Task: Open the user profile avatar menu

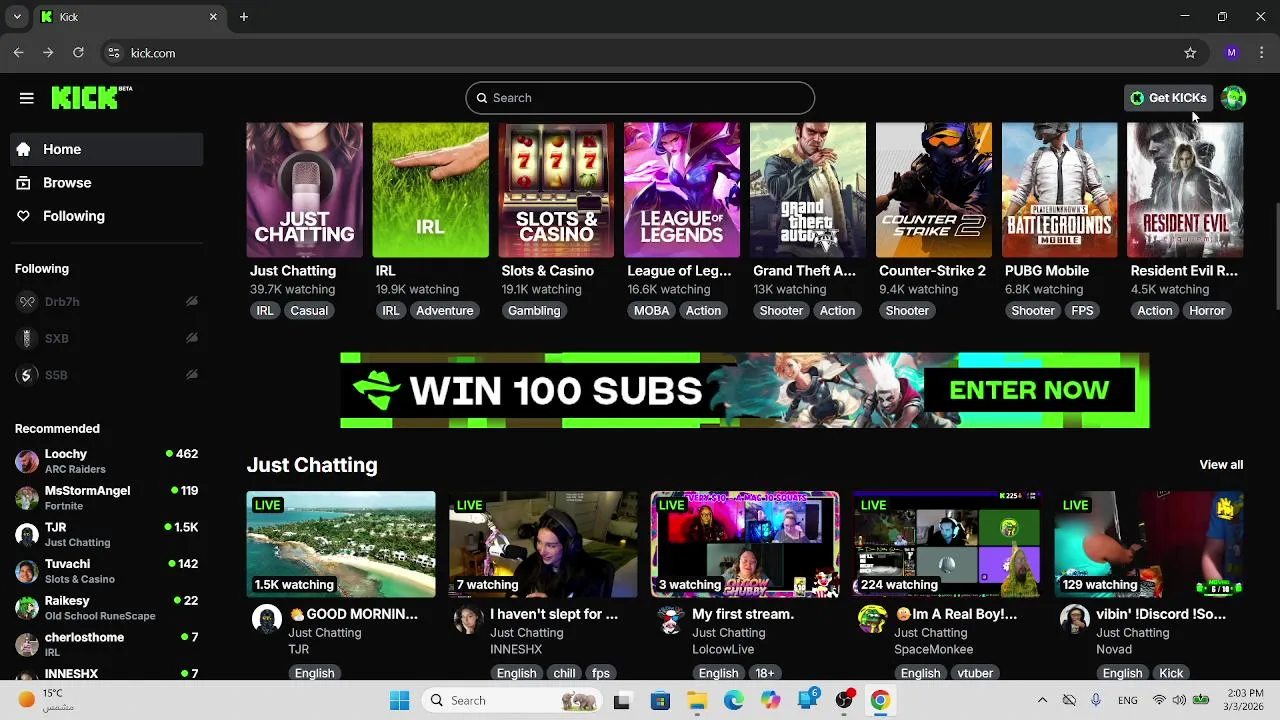Action: [1233, 98]
